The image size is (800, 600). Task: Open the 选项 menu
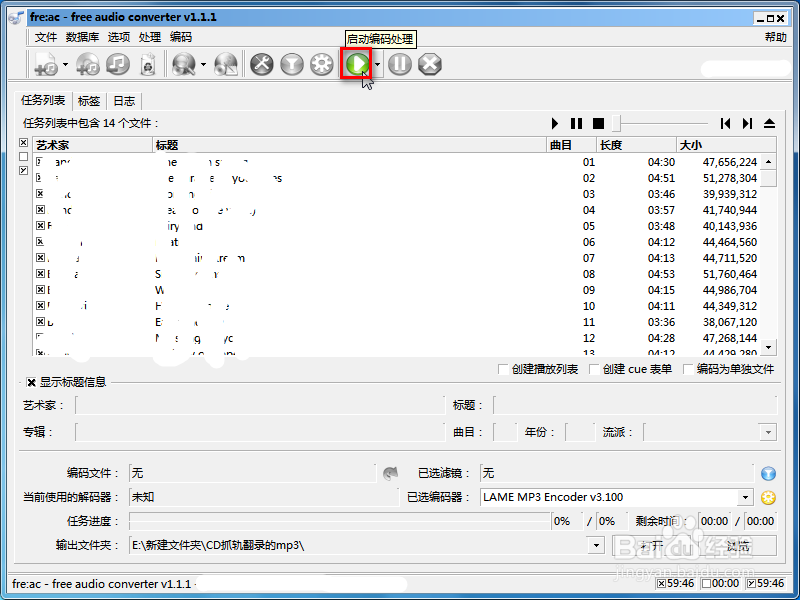pyautogui.click(x=119, y=36)
